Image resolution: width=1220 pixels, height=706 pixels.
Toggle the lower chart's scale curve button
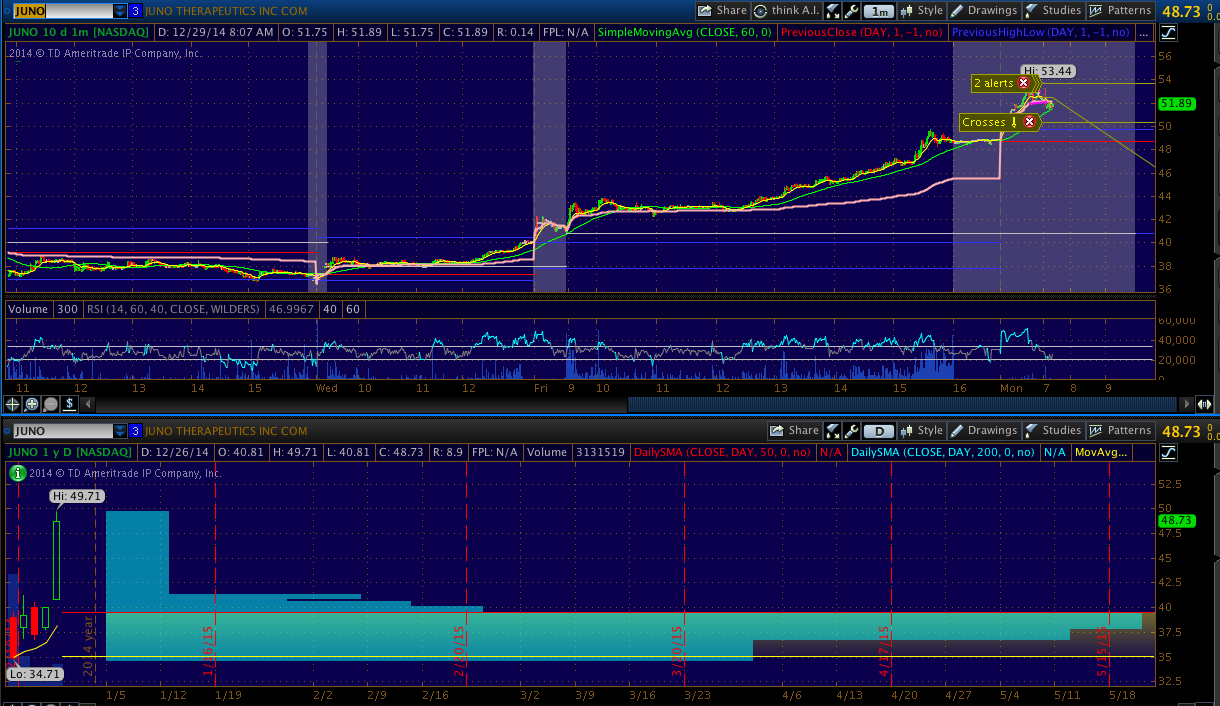pos(1169,452)
